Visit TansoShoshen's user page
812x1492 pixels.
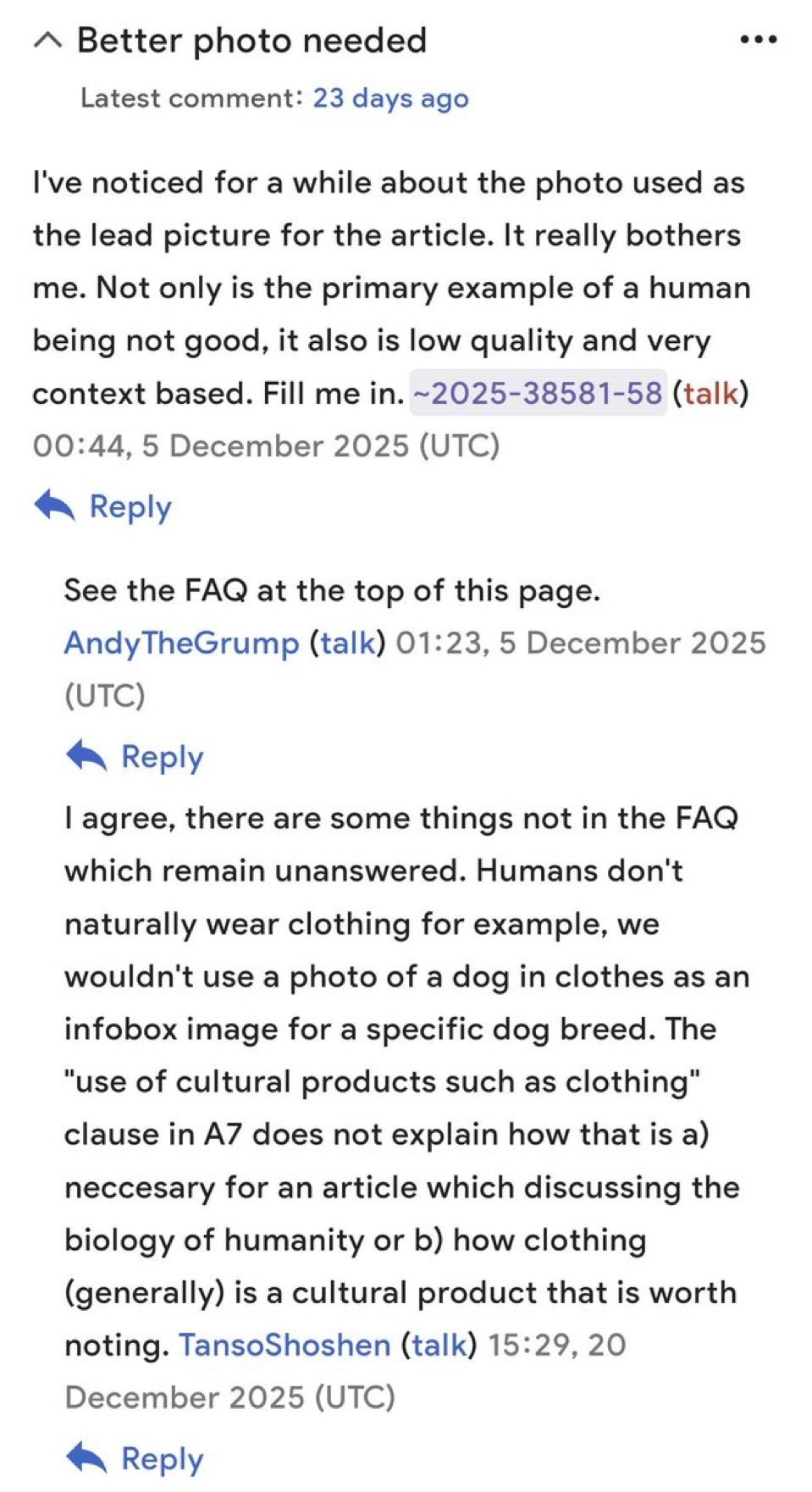pyautogui.click(x=284, y=1345)
